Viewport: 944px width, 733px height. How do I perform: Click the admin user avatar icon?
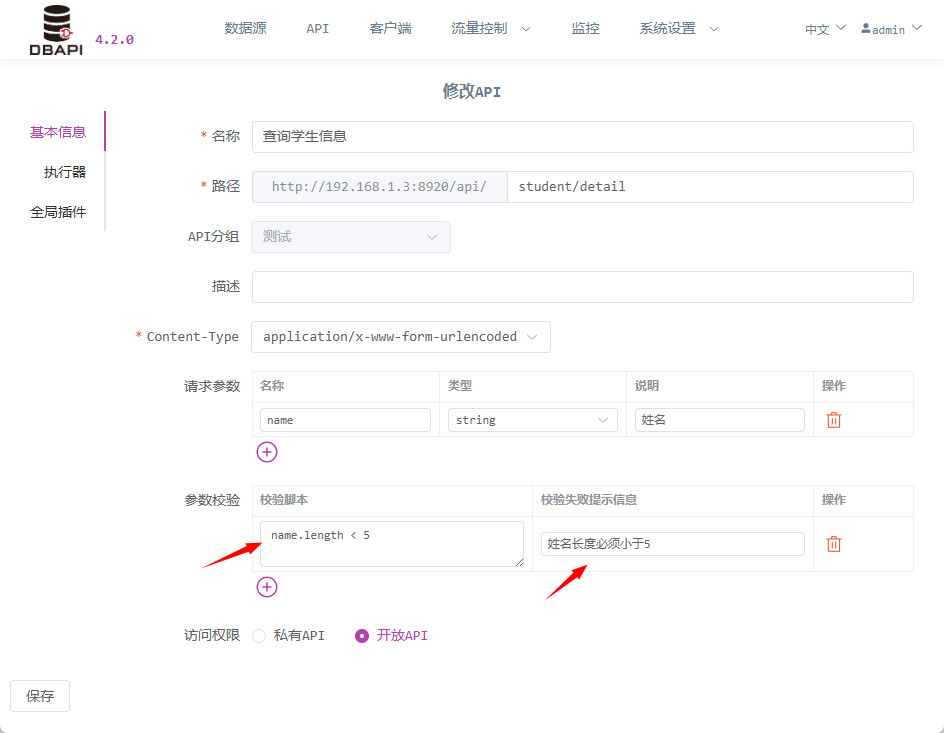(866, 28)
